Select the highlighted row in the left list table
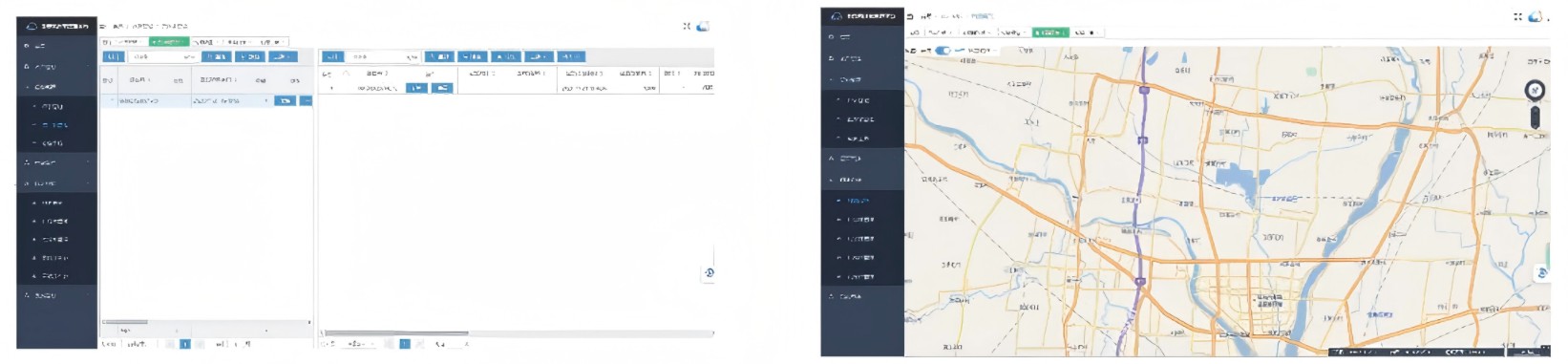Viewport: 1568px width, 364px height. (x=206, y=100)
